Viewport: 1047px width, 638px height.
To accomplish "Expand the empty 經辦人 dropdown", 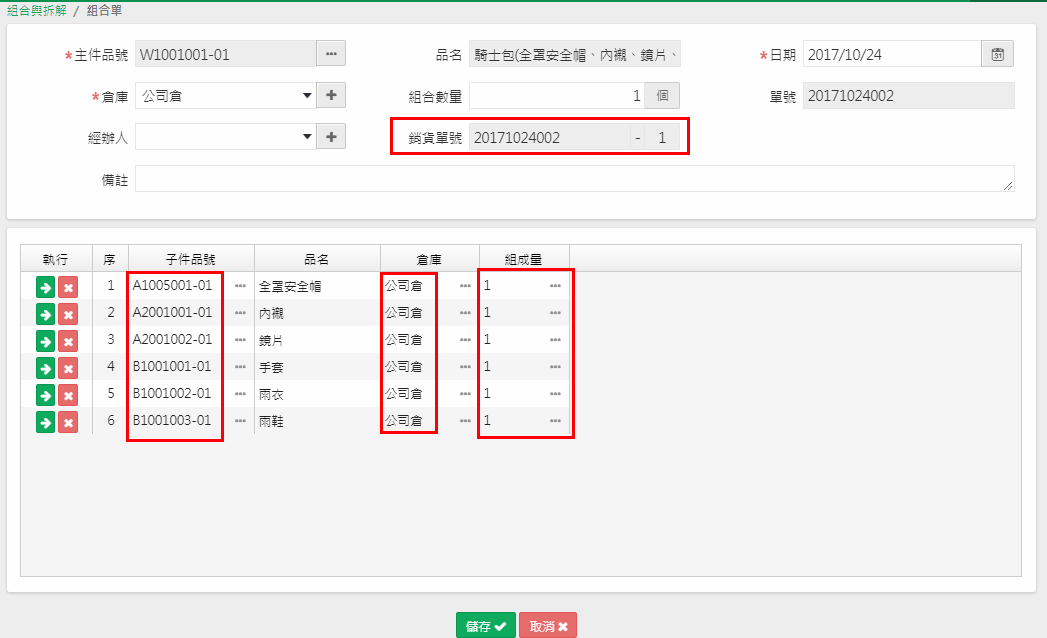I will pyautogui.click(x=226, y=137).
